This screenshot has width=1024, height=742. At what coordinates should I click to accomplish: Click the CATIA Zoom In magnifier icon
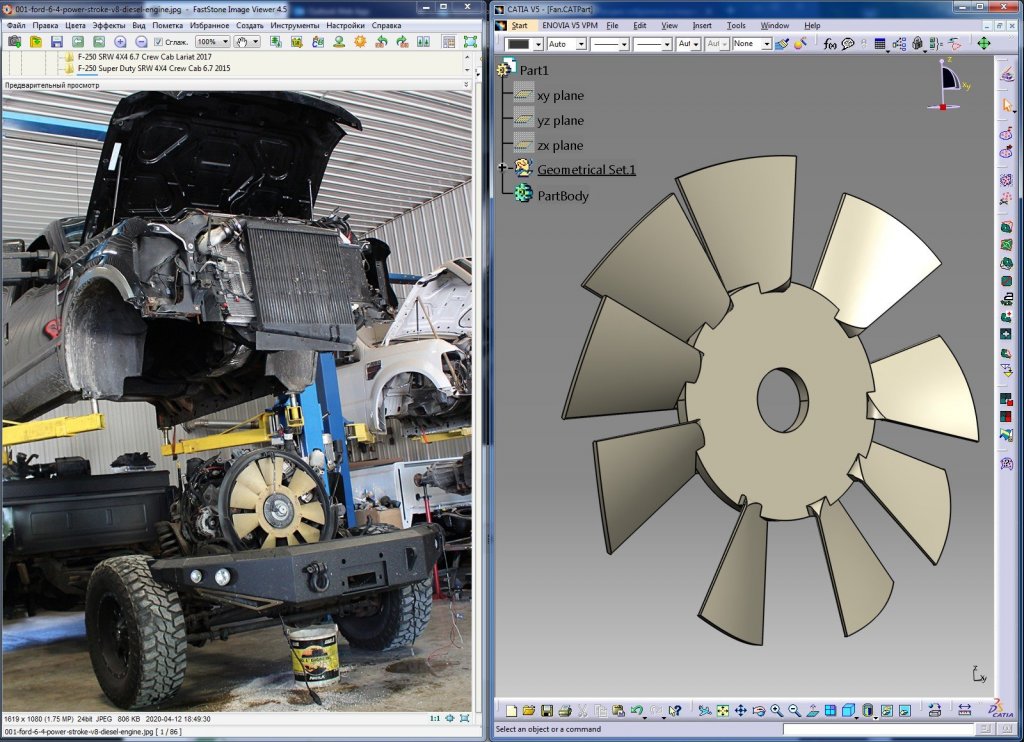[776, 711]
